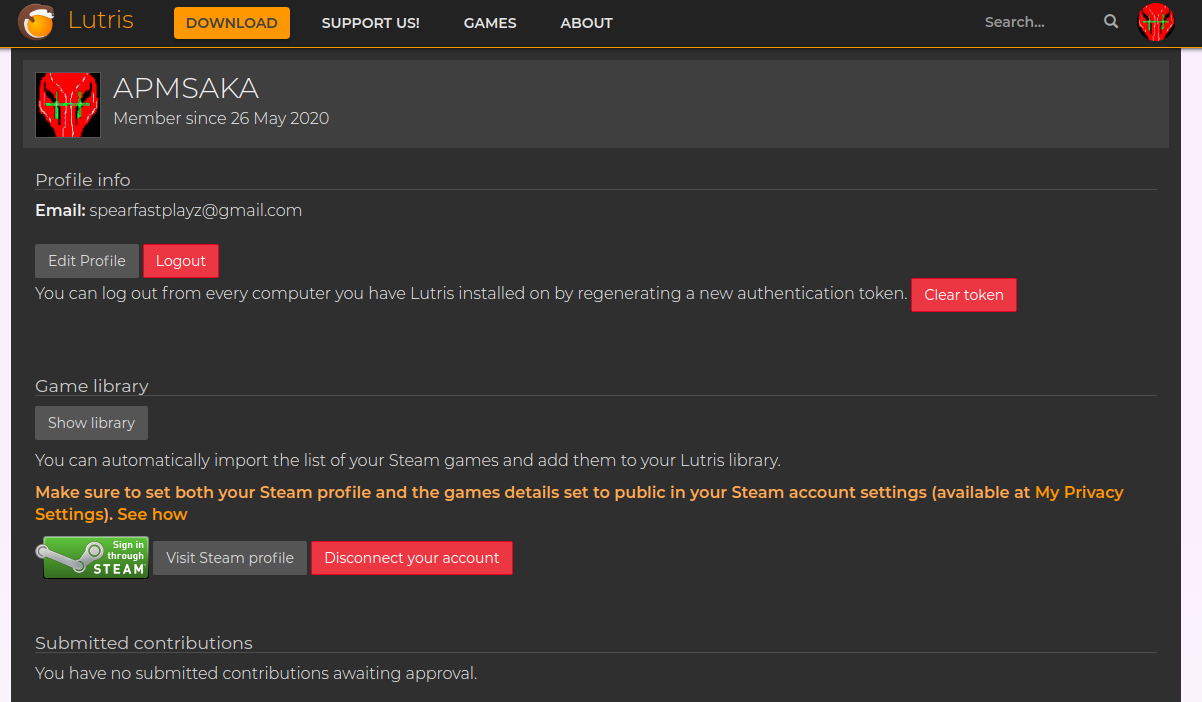Click the Lutris logo icon
Image resolution: width=1202 pixels, height=702 pixels.
coord(36,21)
